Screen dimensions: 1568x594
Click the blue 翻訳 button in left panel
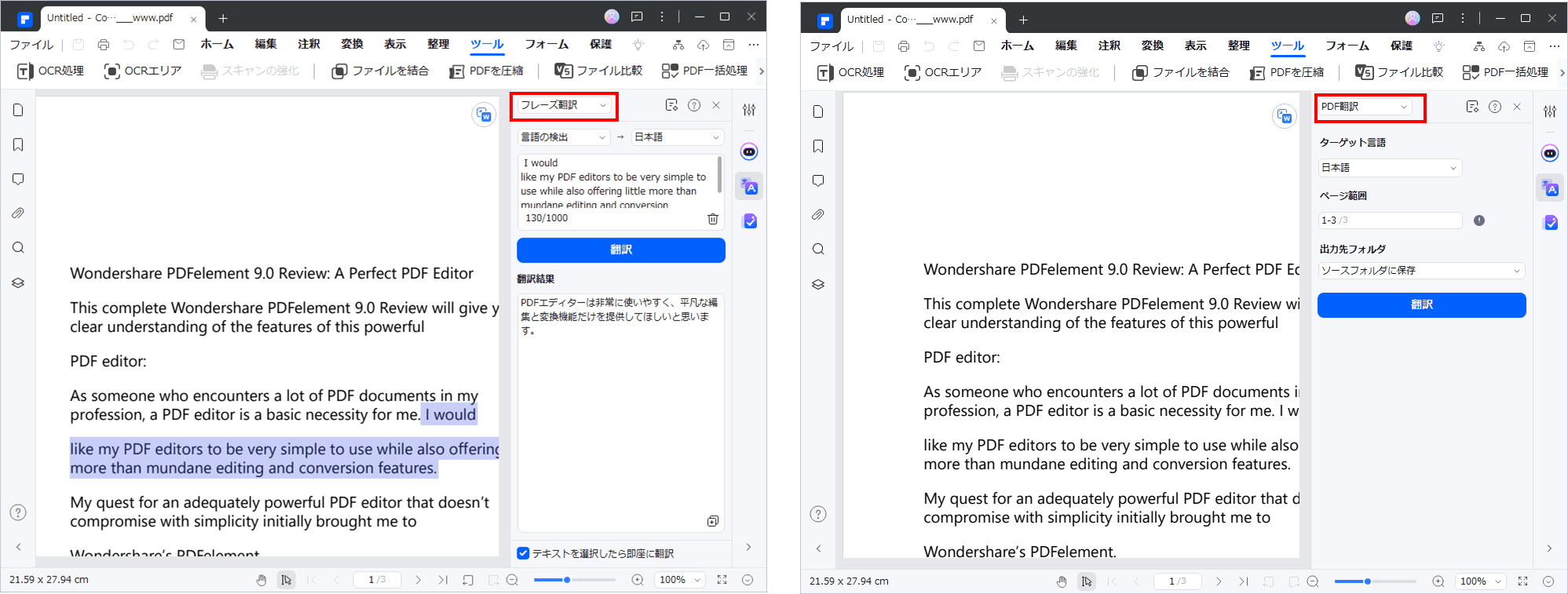point(621,250)
